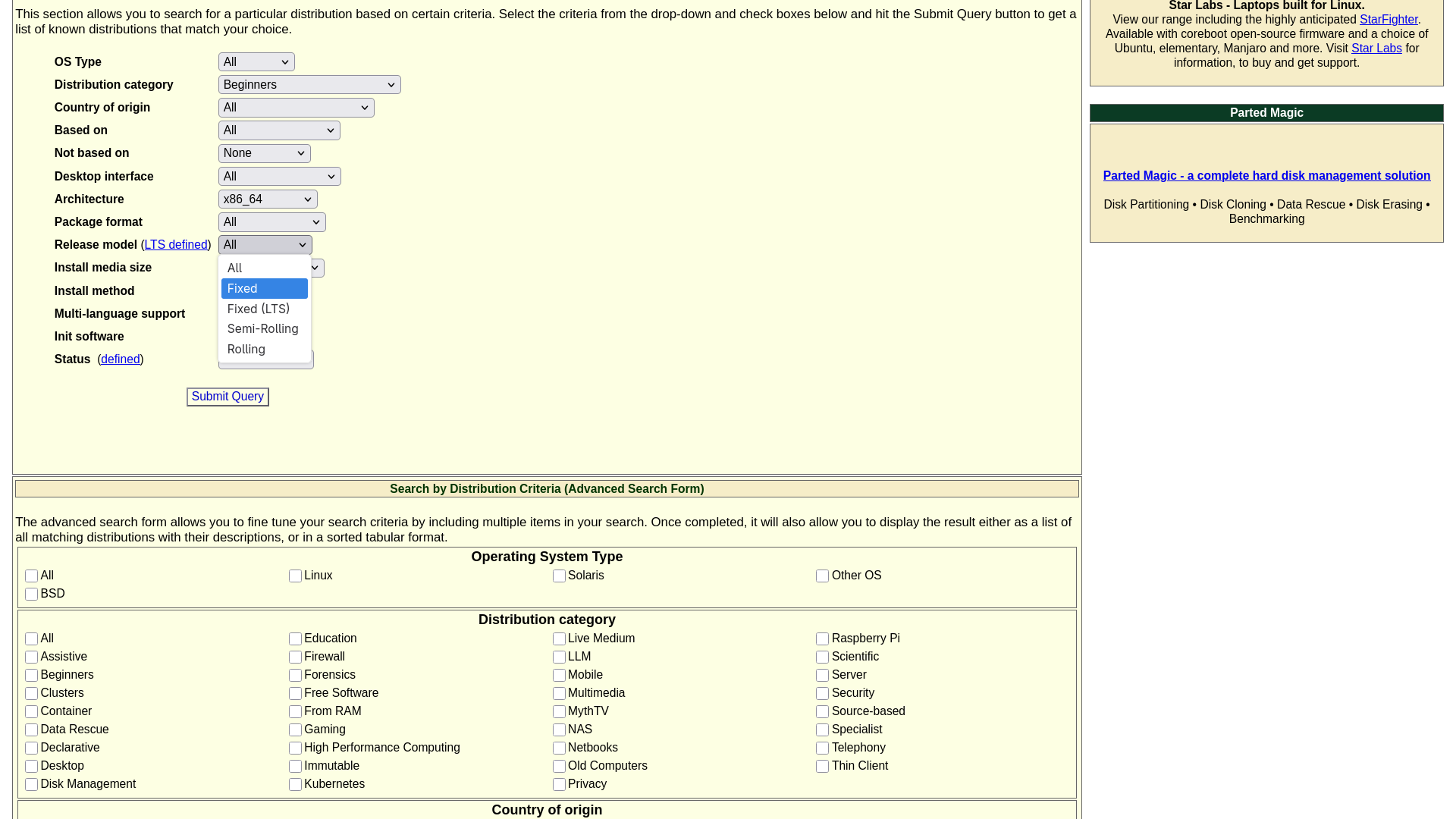1456x819 pixels.
Task: Open the Desktop interface dropdown
Action: pos(279,176)
